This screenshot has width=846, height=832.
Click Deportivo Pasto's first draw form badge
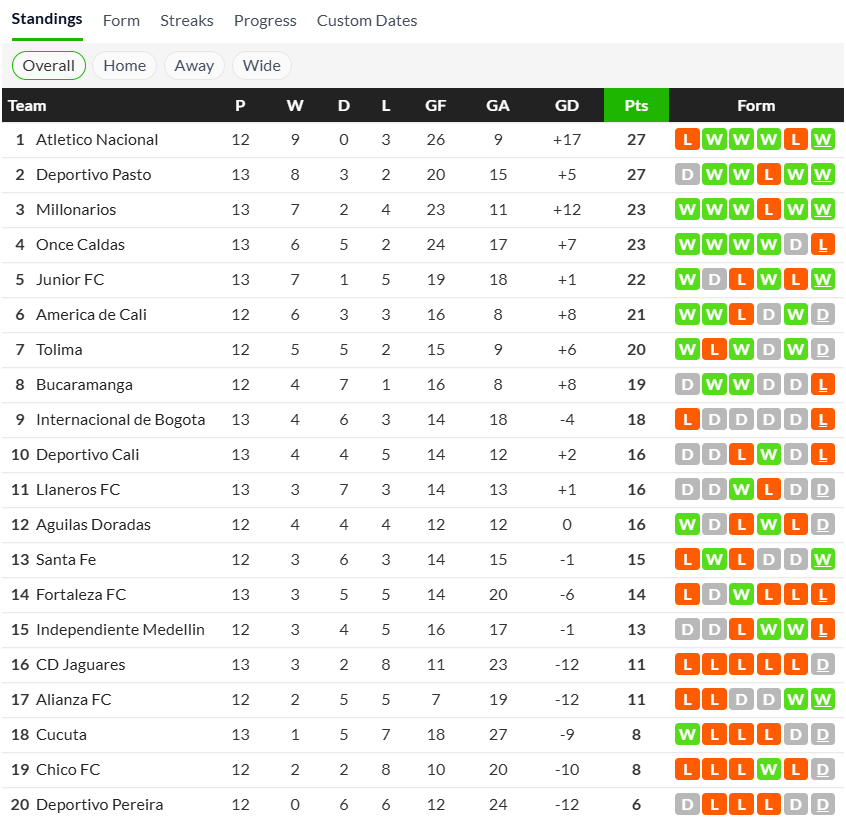(687, 175)
